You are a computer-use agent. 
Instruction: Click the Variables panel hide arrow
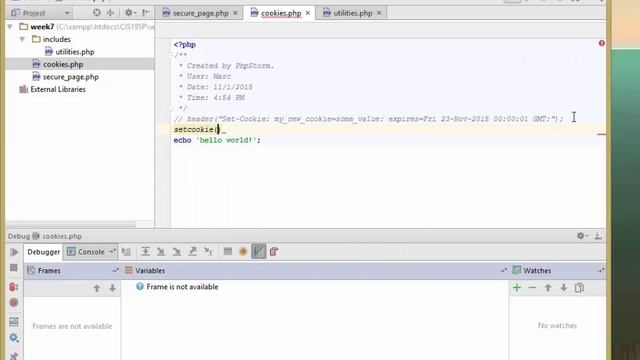click(x=503, y=271)
